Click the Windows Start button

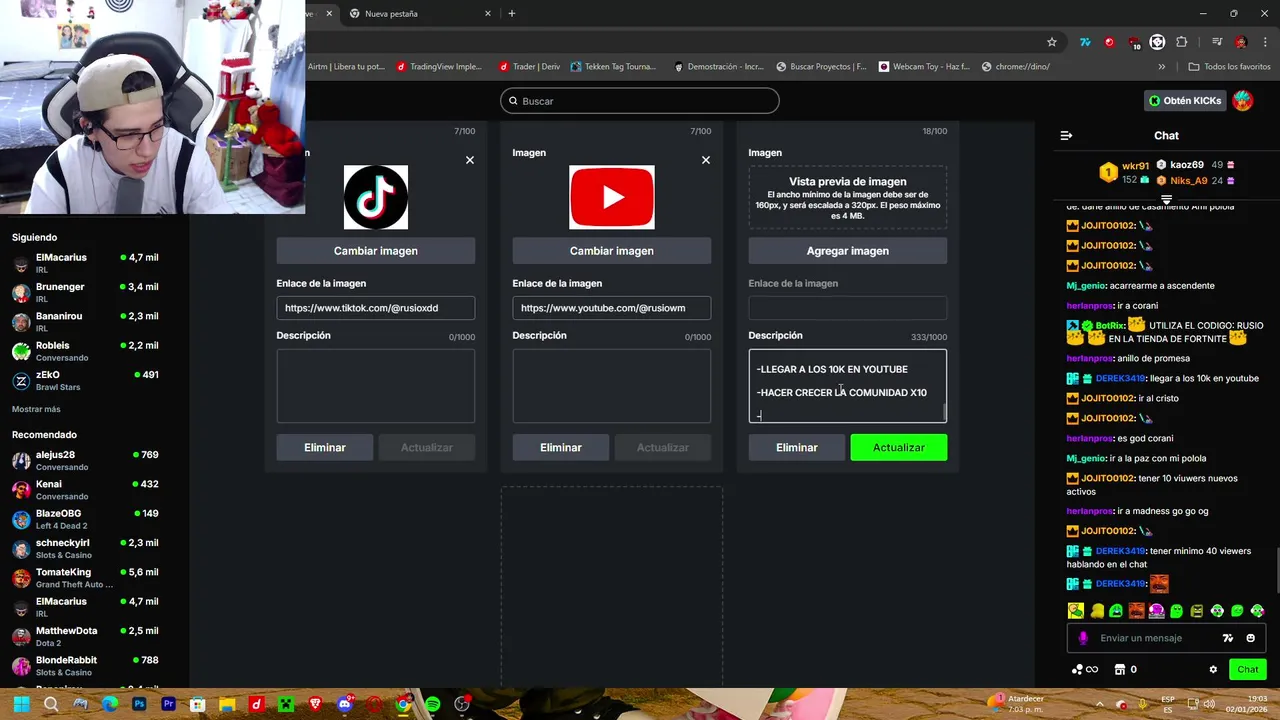pyautogui.click(x=21, y=705)
